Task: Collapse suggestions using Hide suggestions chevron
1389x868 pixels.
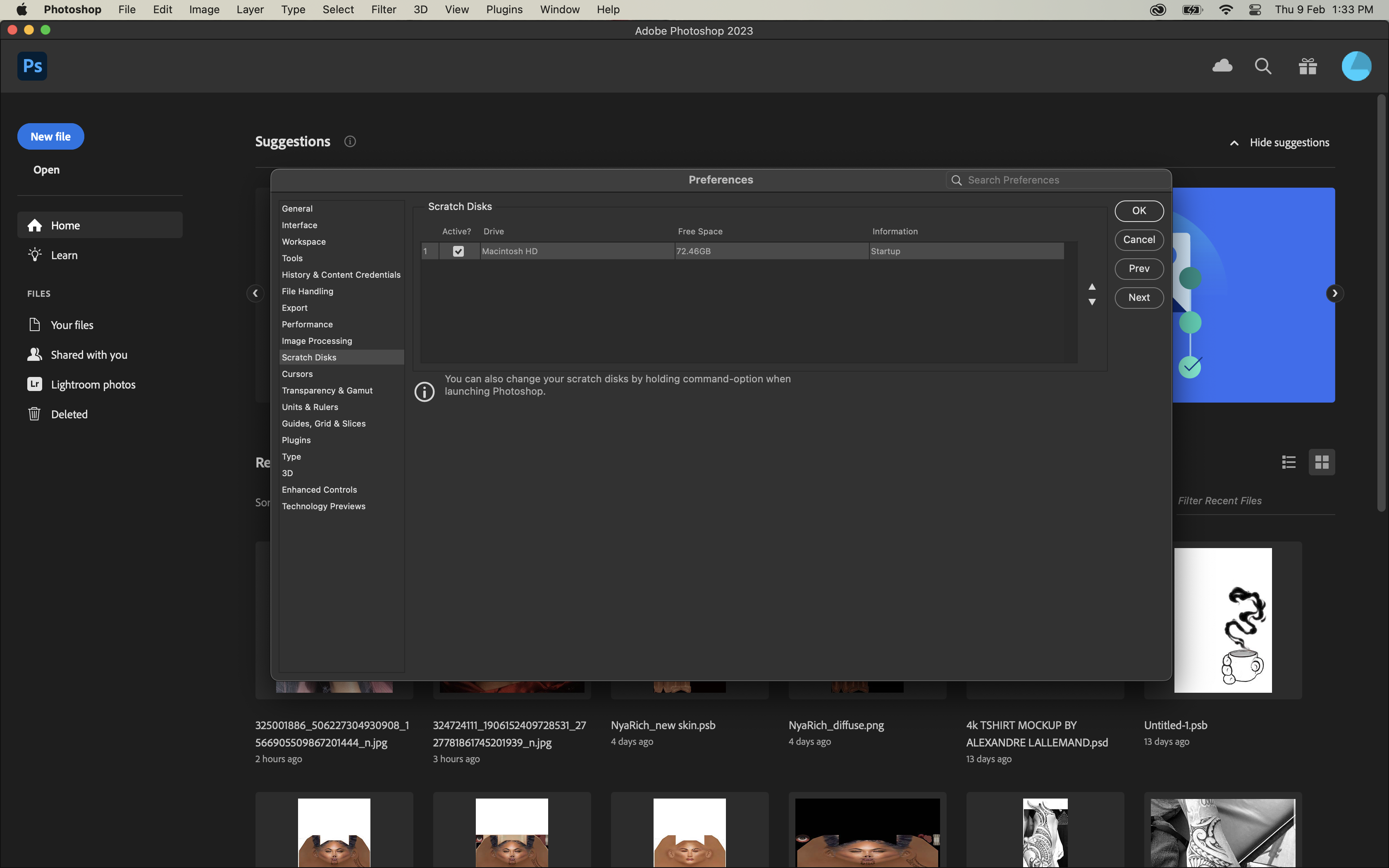Action: click(1234, 142)
